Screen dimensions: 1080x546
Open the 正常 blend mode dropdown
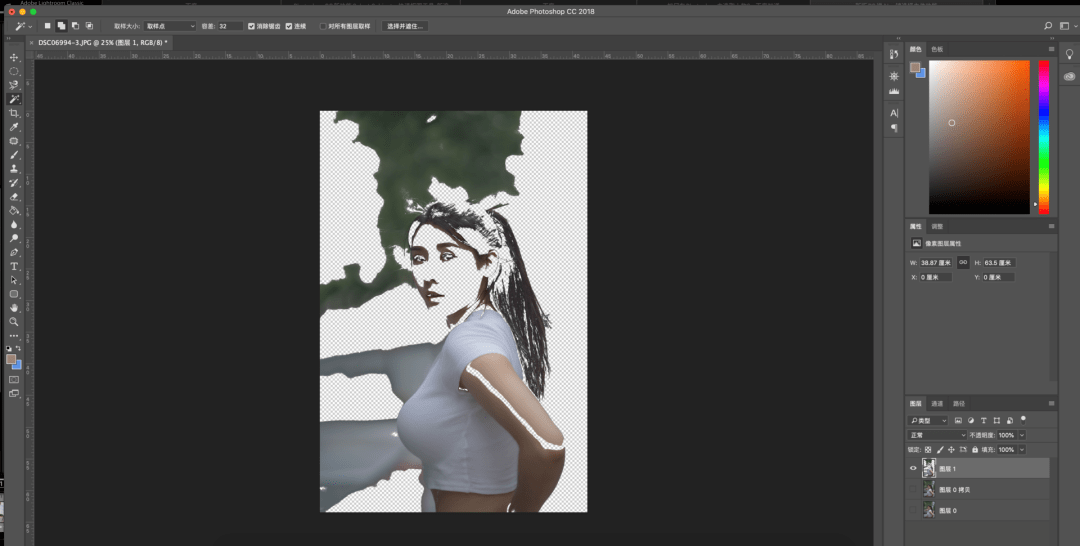937,436
